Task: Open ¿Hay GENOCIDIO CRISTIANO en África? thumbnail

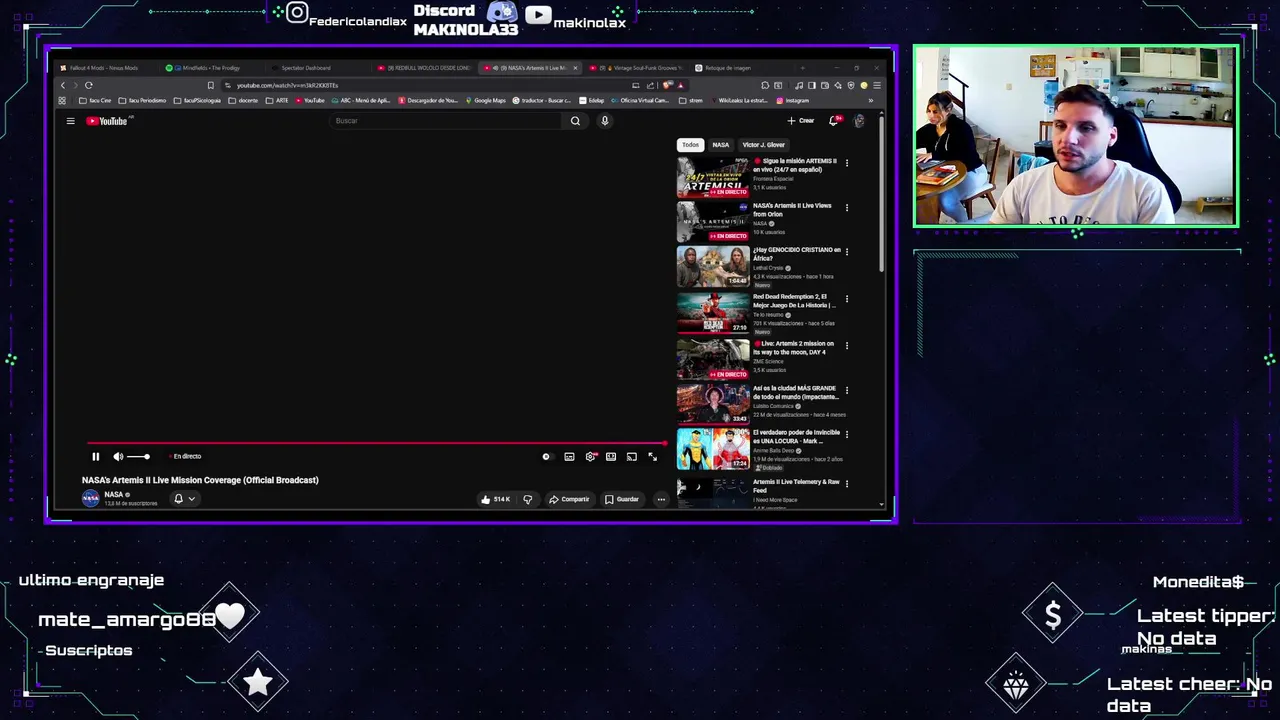Action: point(713,266)
